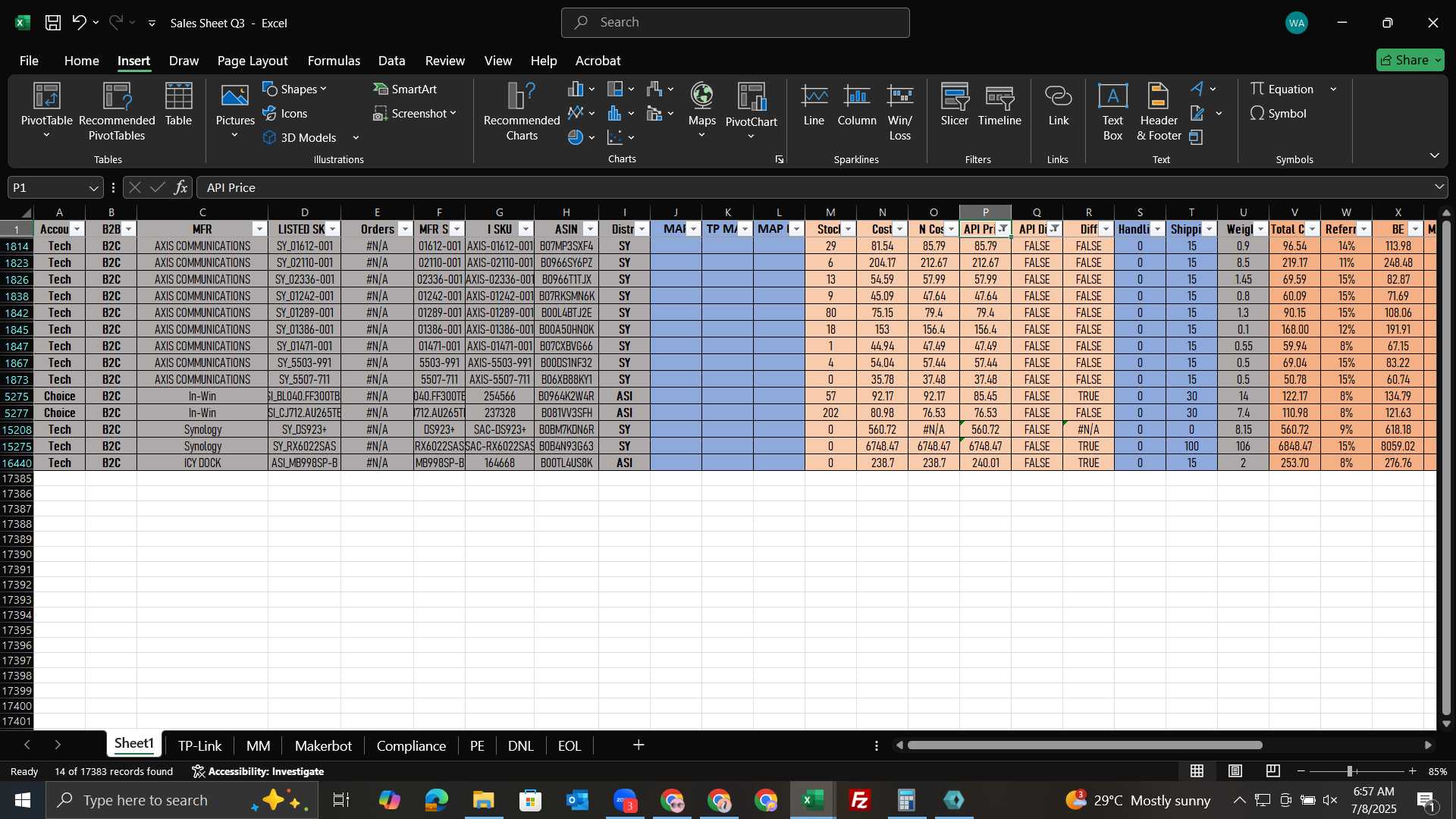Viewport: 1456px width, 819px height.
Task: Switch to Normal view in status bar
Action: [1197, 771]
